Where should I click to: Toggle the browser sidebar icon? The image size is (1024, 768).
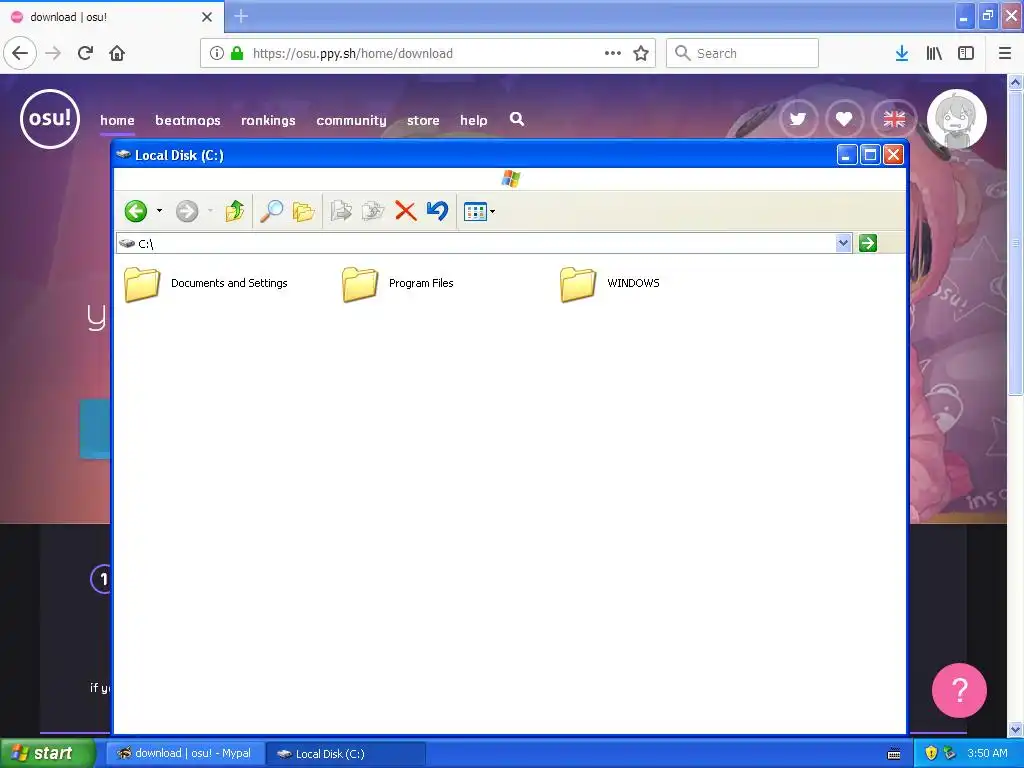click(x=966, y=53)
